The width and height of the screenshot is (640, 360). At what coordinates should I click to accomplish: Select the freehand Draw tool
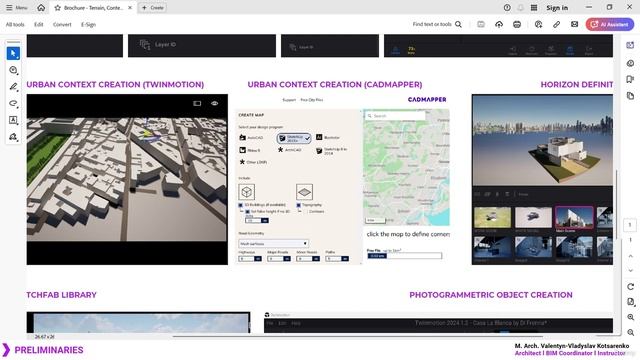tap(13, 103)
